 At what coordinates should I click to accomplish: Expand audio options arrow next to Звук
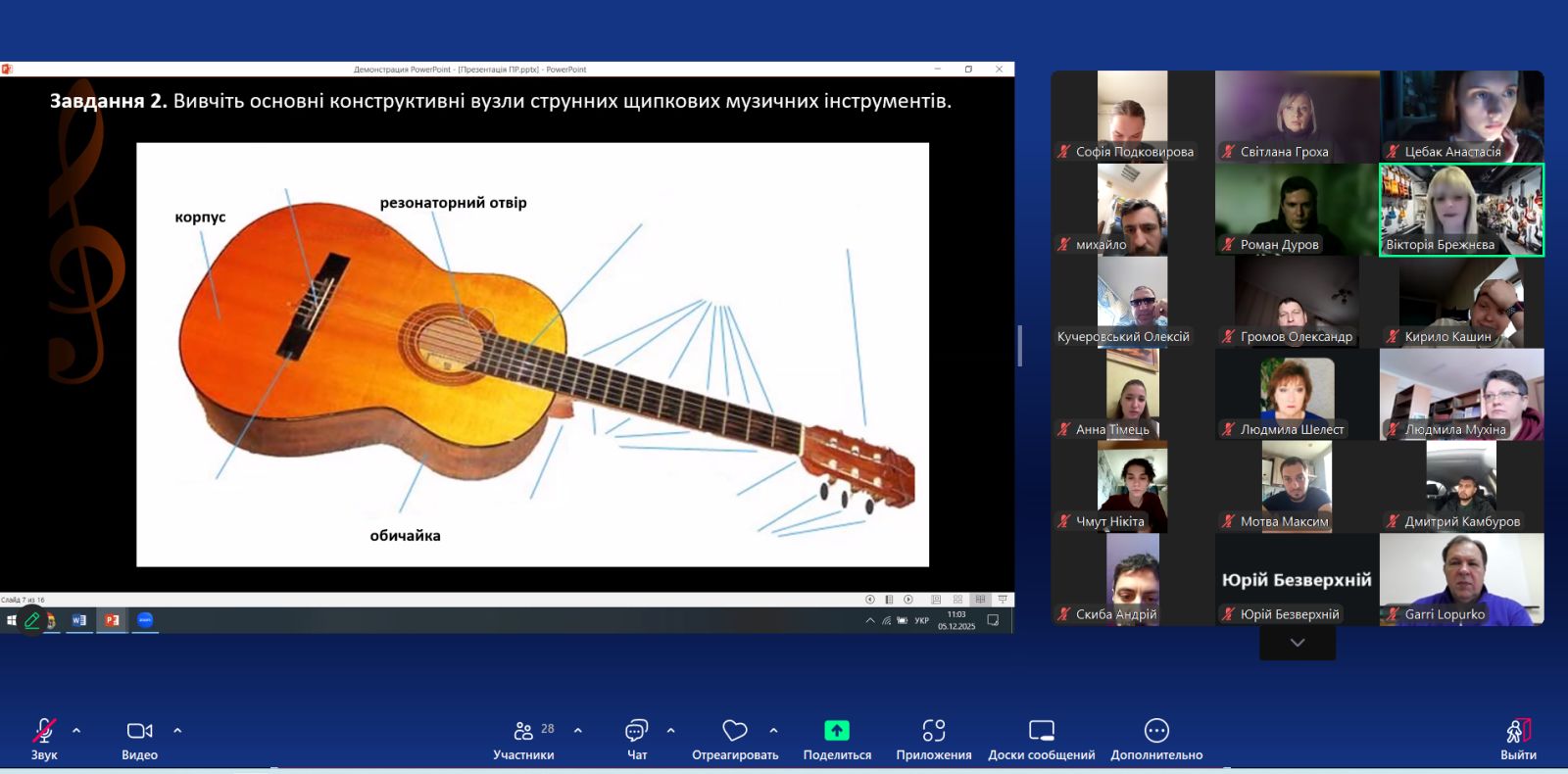click(x=76, y=730)
